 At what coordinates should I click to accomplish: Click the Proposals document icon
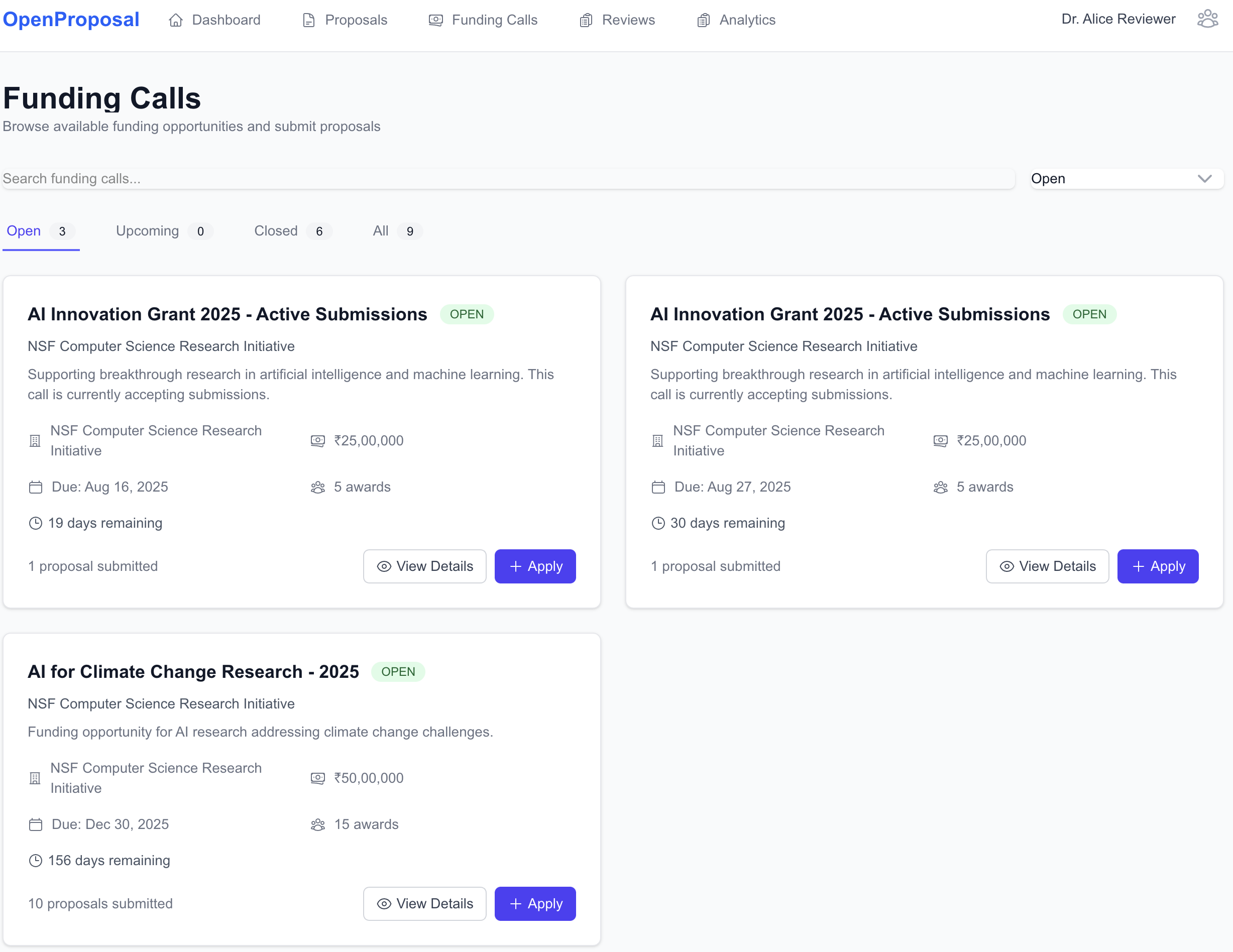(308, 20)
